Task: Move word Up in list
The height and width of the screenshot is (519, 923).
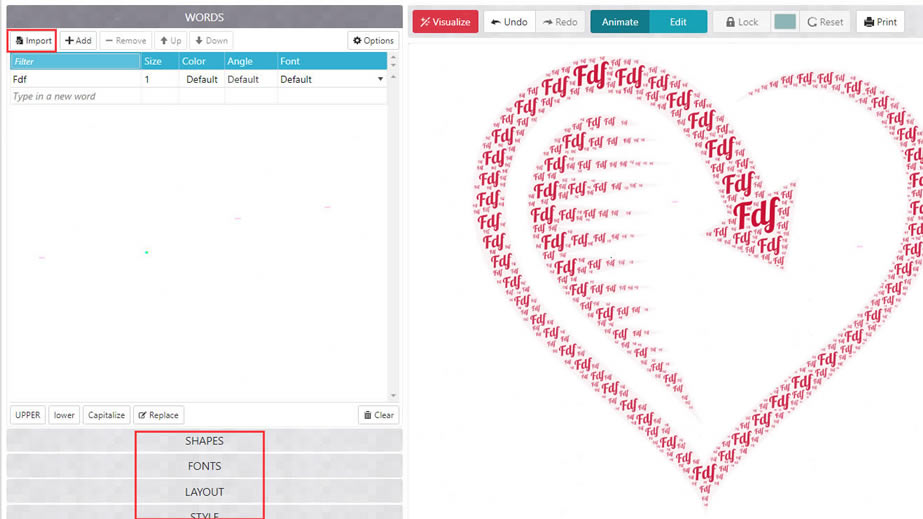Action: [x=171, y=41]
